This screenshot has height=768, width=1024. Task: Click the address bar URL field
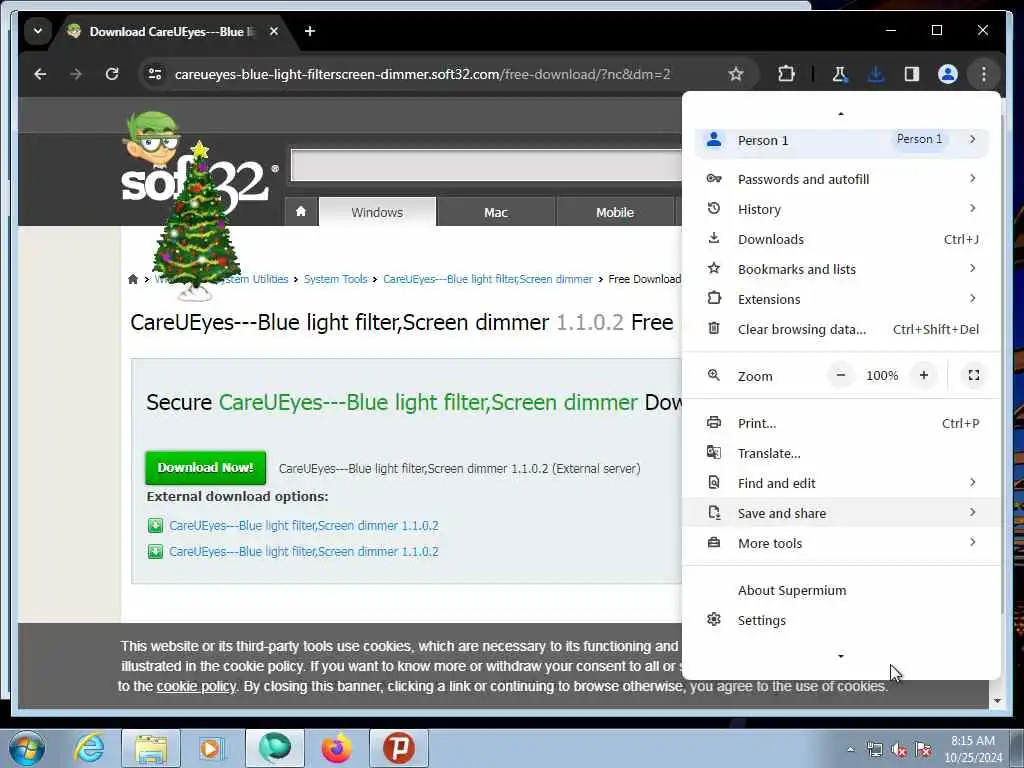click(x=422, y=74)
